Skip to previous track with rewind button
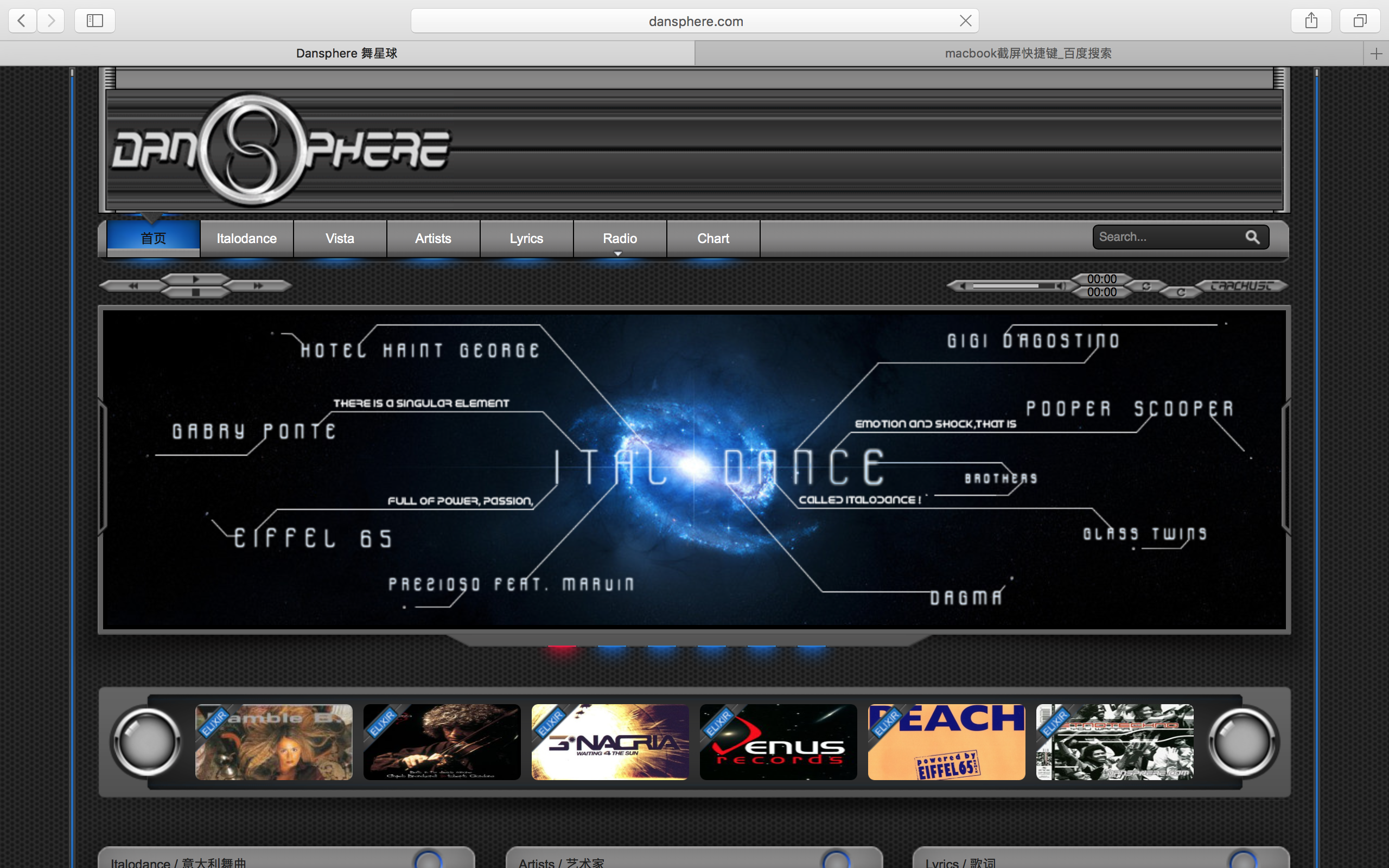 click(133, 285)
